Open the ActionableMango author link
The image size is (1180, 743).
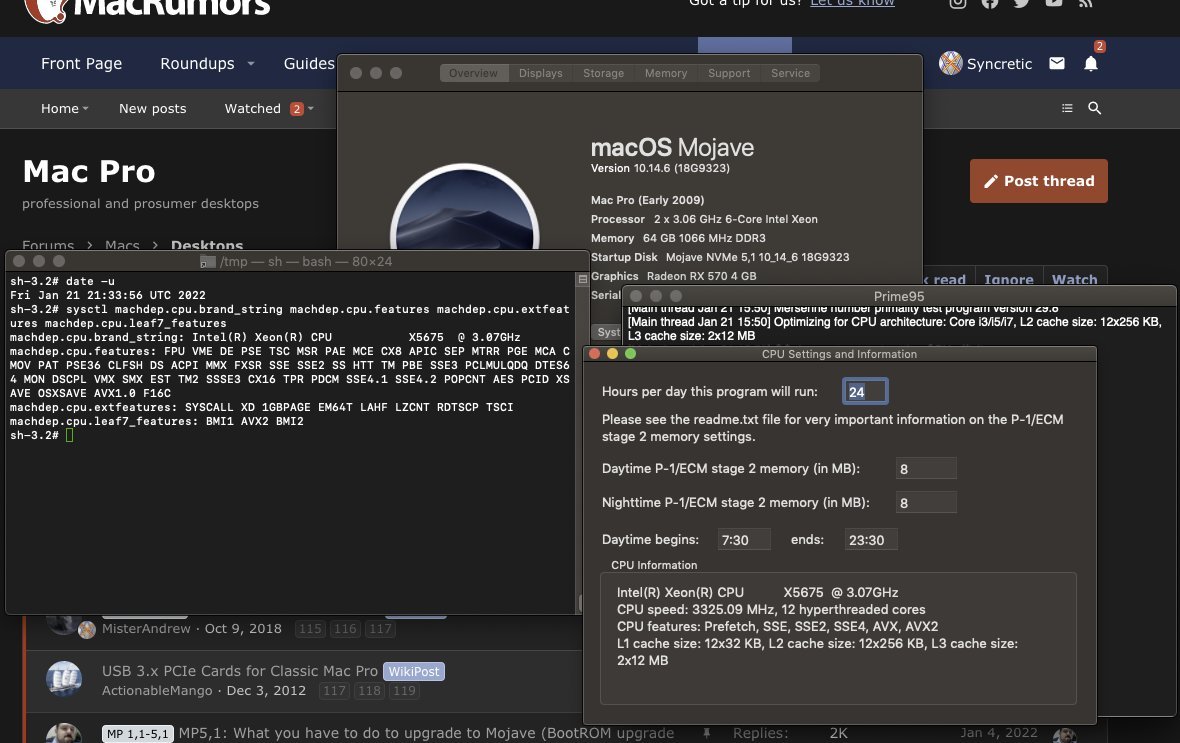[157, 690]
